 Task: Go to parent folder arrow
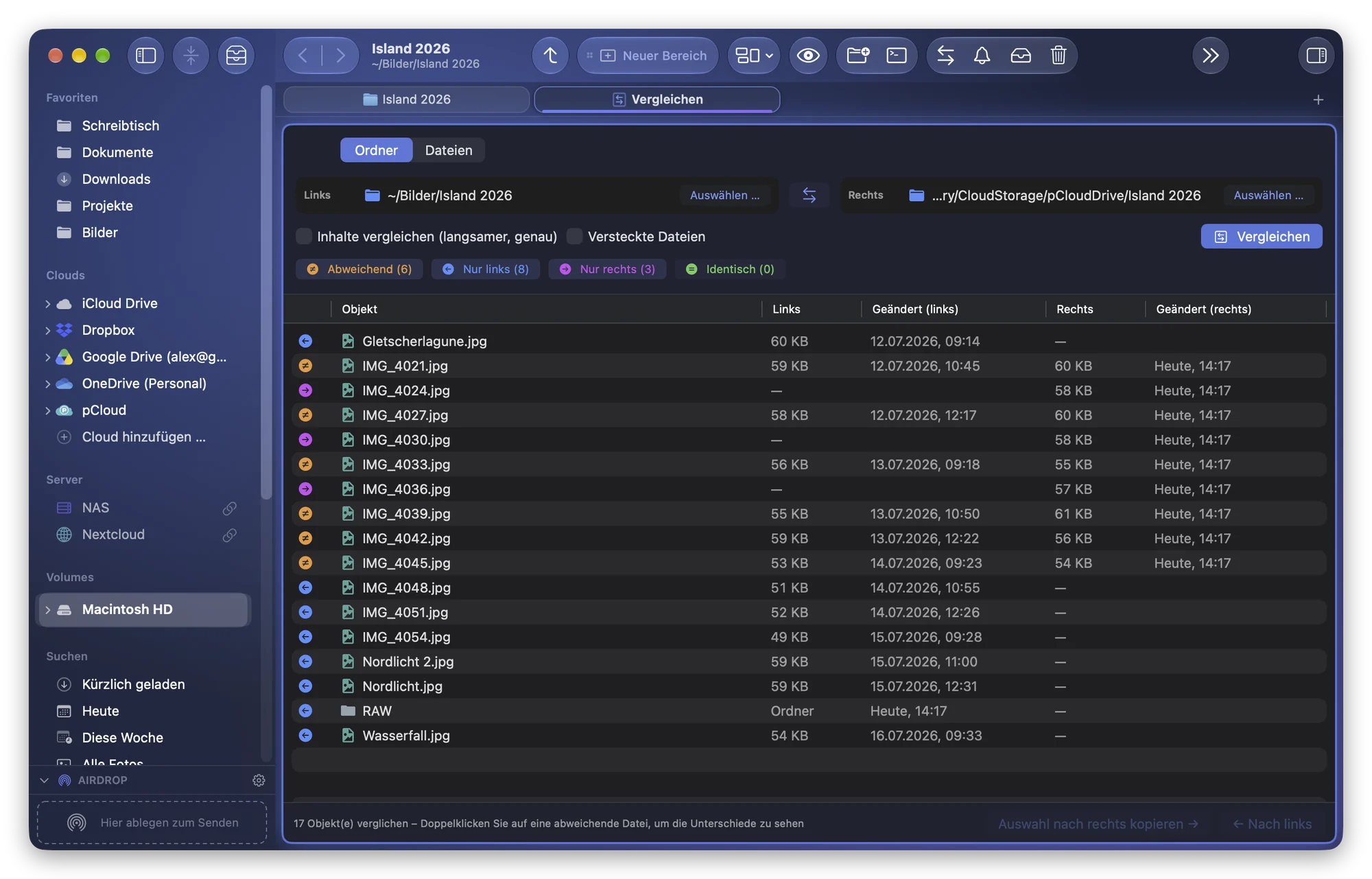[550, 56]
